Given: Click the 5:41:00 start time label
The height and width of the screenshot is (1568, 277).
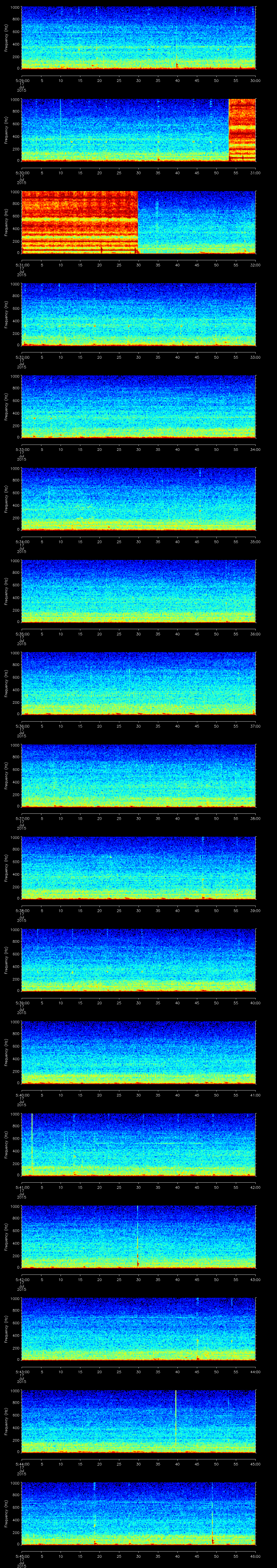Looking at the screenshot, I should (22, 1187).
